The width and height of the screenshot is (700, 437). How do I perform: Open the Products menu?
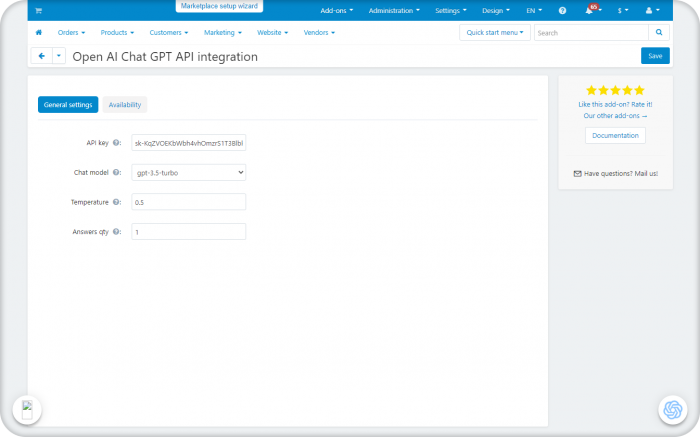pyautogui.click(x=117, y=33)
